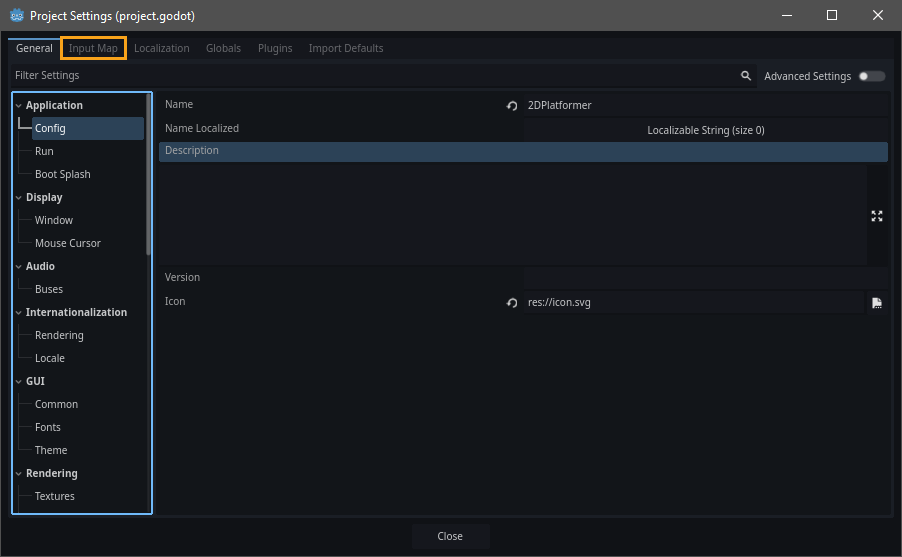Click the settings tree vertical scrollbar

pos(149,175)
